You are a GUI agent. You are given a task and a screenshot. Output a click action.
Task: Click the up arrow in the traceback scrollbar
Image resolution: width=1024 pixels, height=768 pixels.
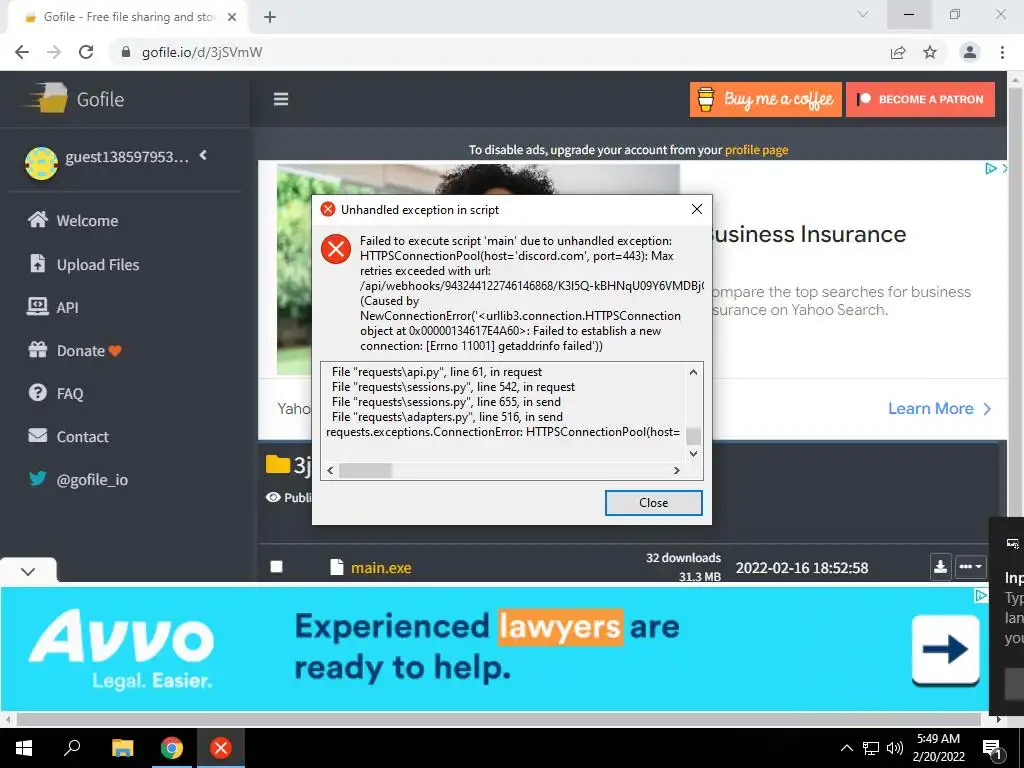[694, 372]
